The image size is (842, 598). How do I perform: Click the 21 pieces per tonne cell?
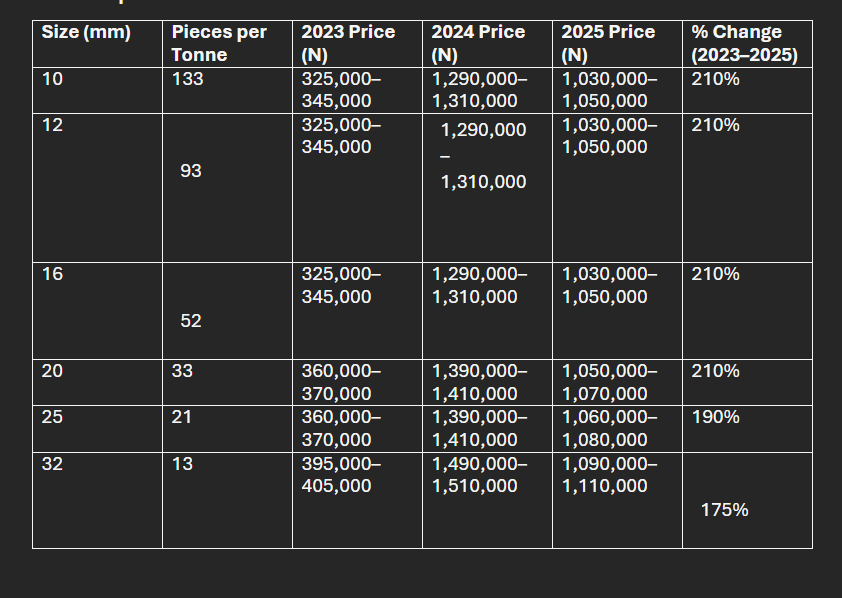tap(182, 417)
